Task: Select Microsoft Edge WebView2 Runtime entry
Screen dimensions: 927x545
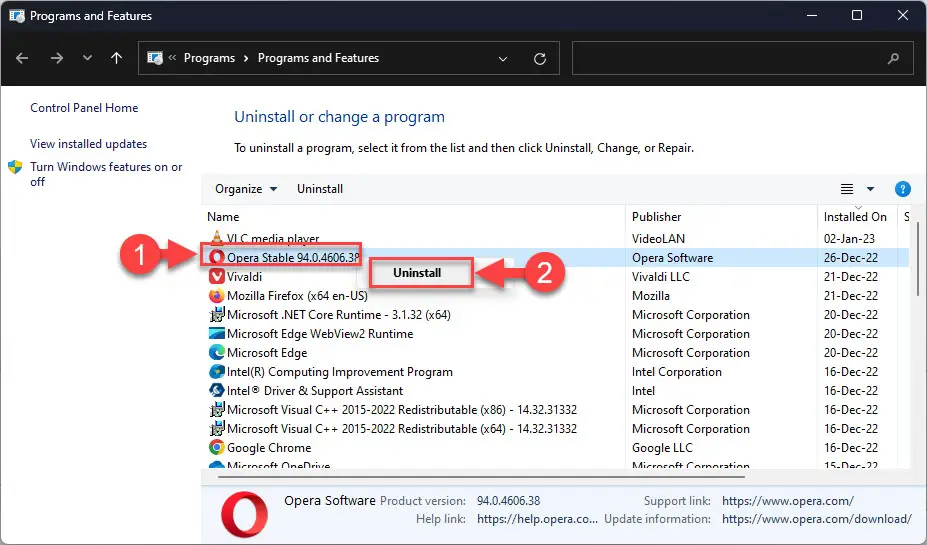Action: pyautogui.click(x=320, y=333)
